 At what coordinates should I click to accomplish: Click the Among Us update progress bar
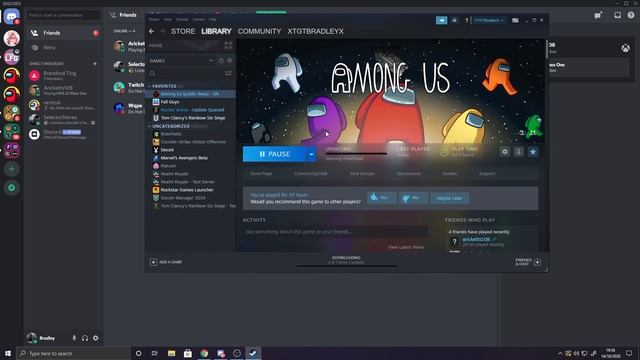click(x=356, y=154)
